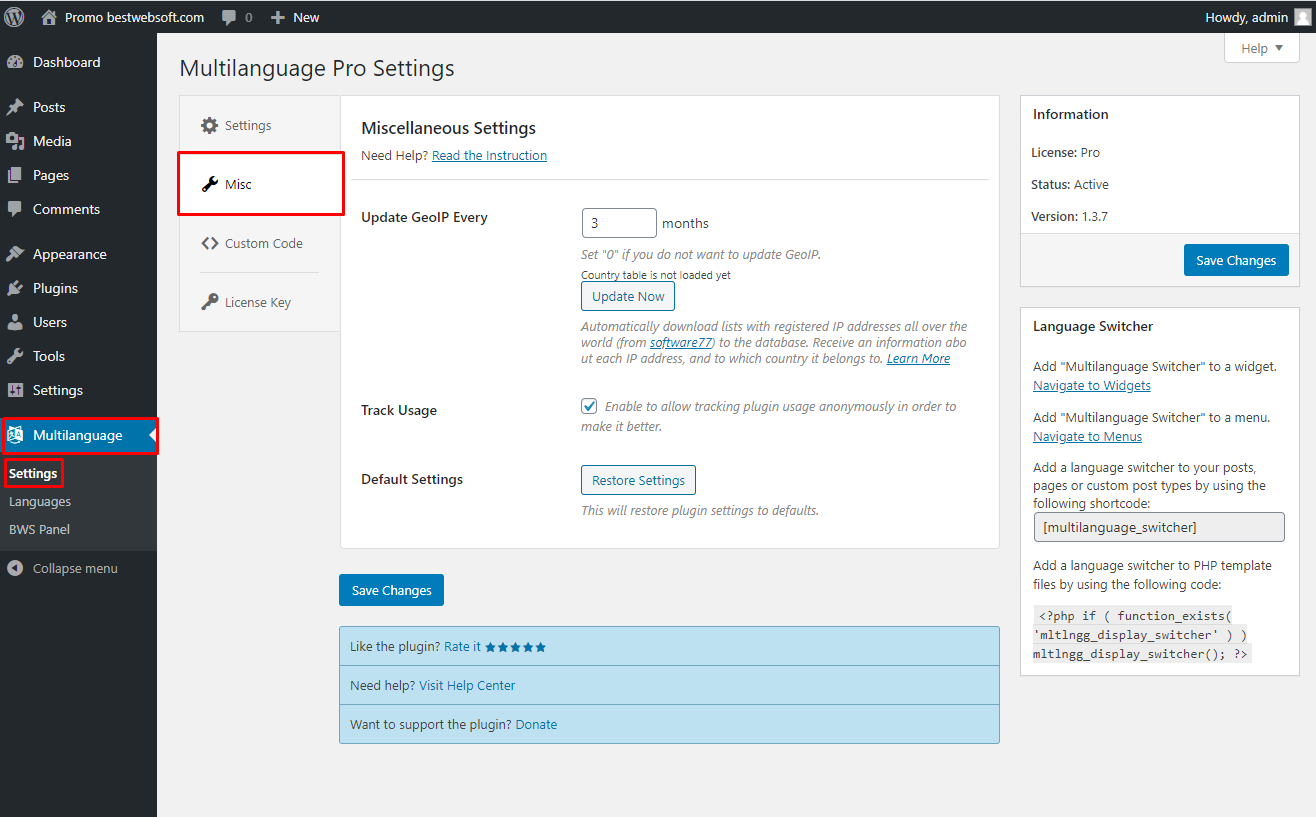Open the Rate it link
1316x817 pixels.
(x=462, y=647)
